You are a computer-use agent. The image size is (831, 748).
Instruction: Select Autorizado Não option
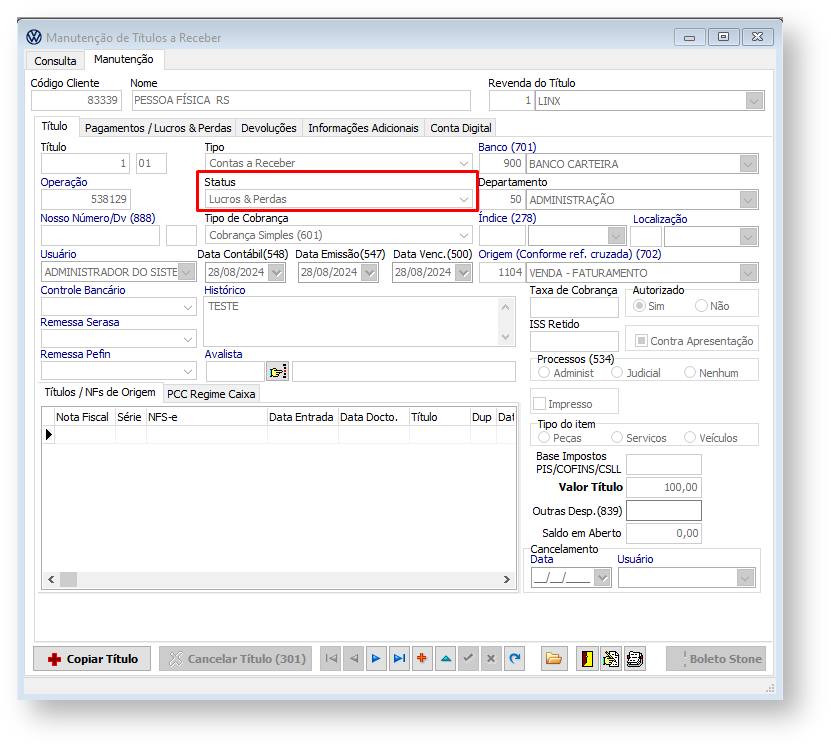tap(701, 306)
